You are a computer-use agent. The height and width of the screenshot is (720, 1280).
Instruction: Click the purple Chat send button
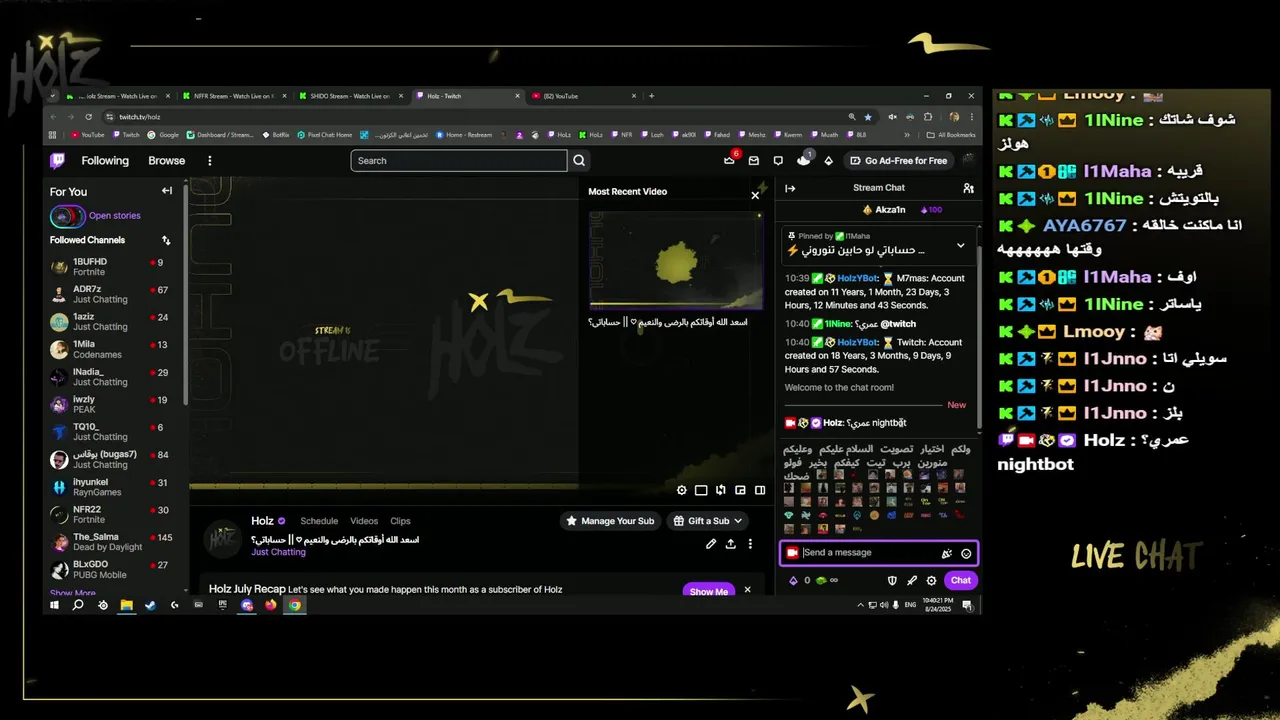click(961, 580)
